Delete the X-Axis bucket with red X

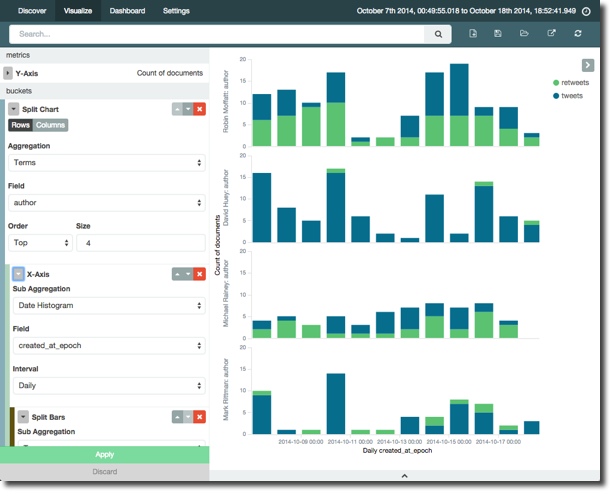199,273
